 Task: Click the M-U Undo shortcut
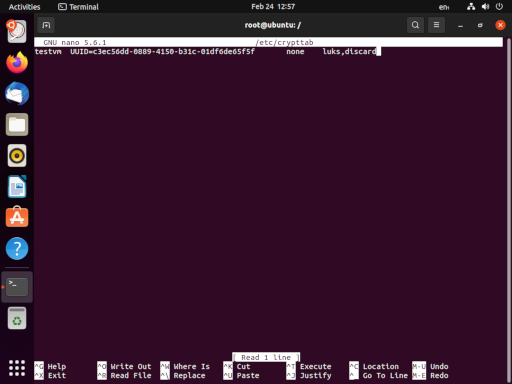pyautogui.click(x=430, y=366)
